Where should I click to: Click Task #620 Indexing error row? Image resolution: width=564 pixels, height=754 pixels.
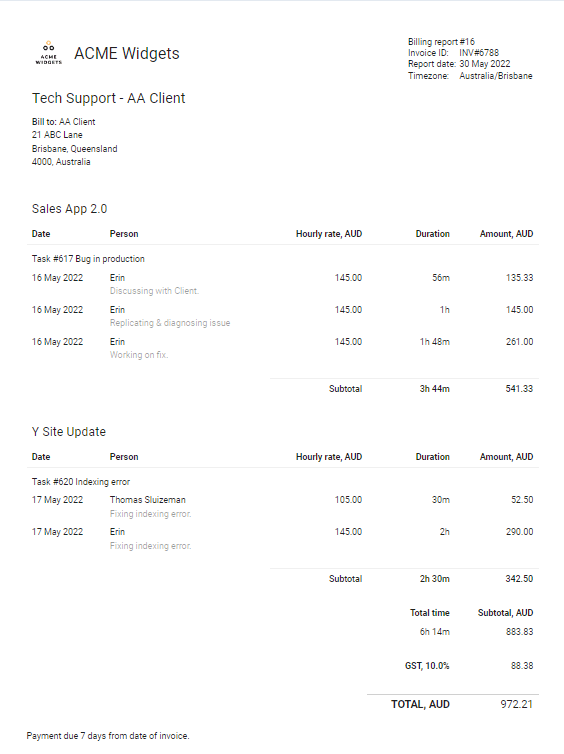click(x=283, y=482)
